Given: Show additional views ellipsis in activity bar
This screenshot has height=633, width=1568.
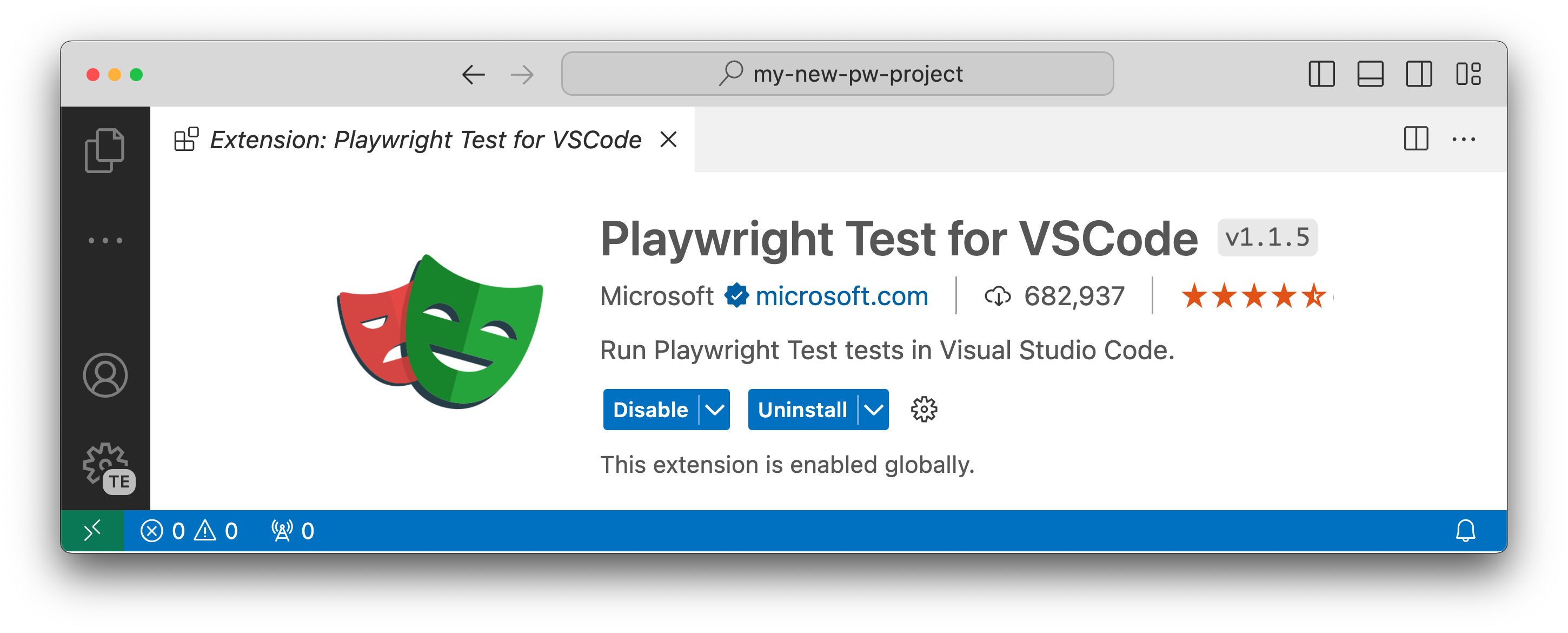Looking at the screenshot, I should point(105,241).
